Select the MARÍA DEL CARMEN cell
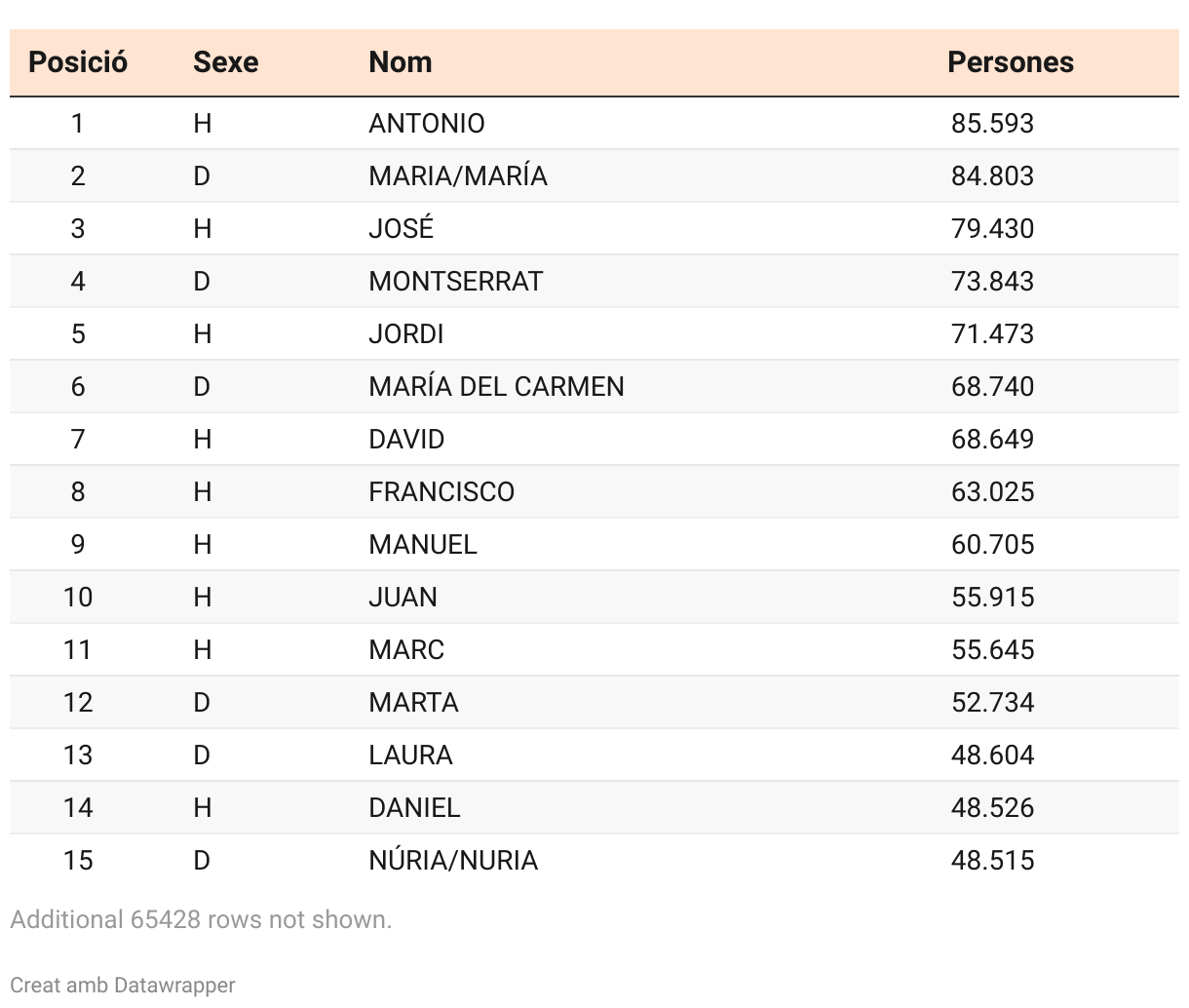This screenshot has height=1008, width=1189. pyautogui.click(x=496, y=387)
